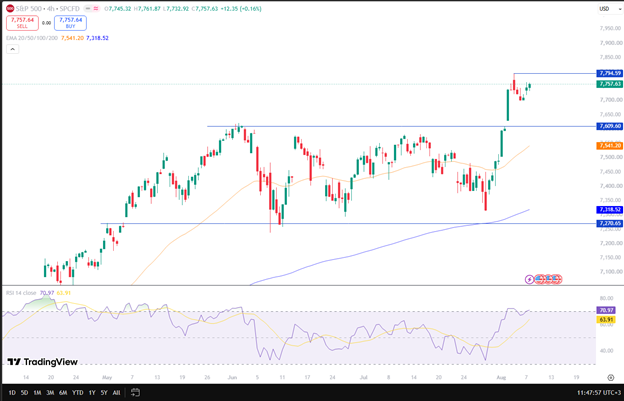Click the May label on time axis
Screen dimensions: 624x401
(x=107, y=377)
